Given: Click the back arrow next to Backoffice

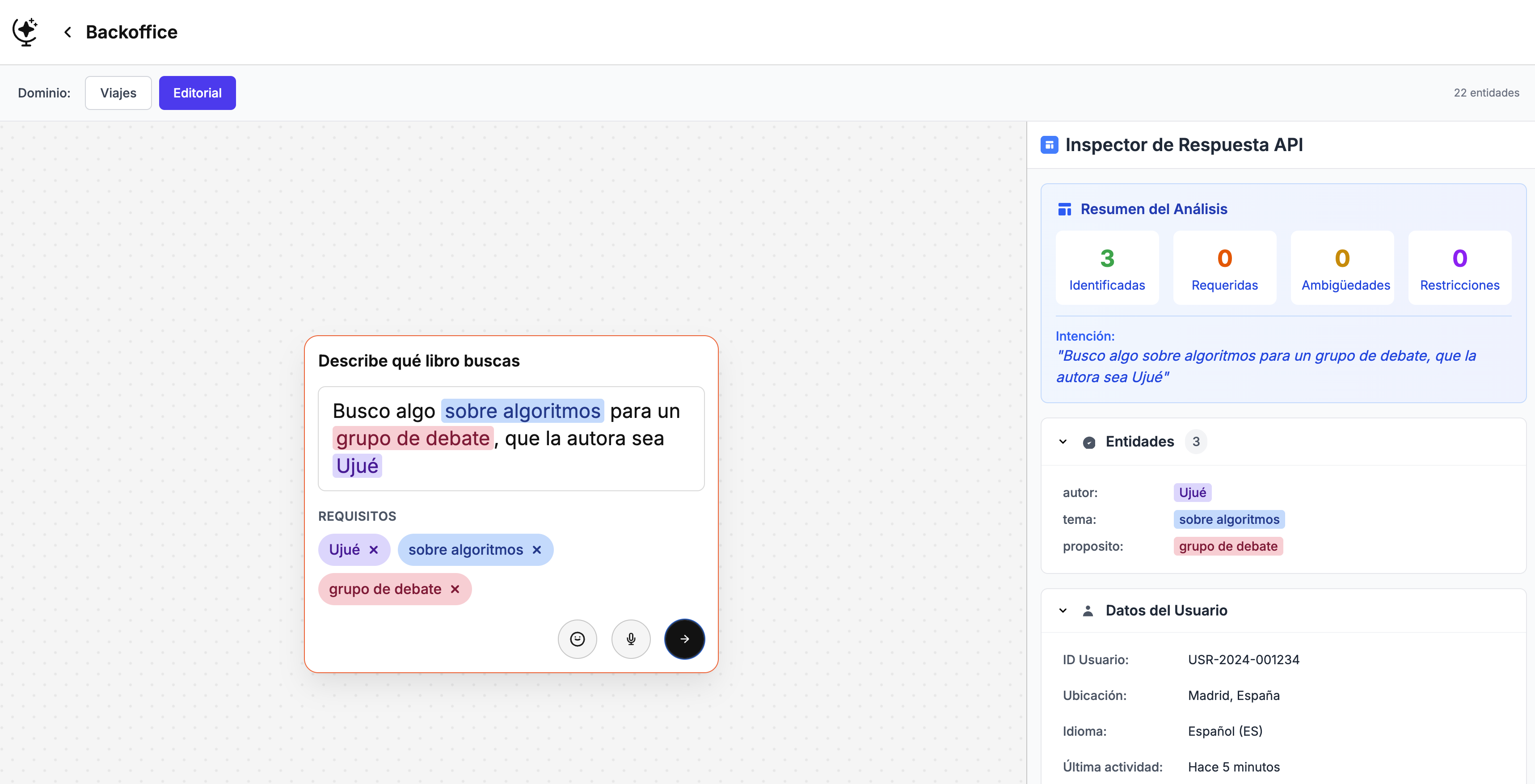Looking at the screenshot, I should tap(68, 32).
